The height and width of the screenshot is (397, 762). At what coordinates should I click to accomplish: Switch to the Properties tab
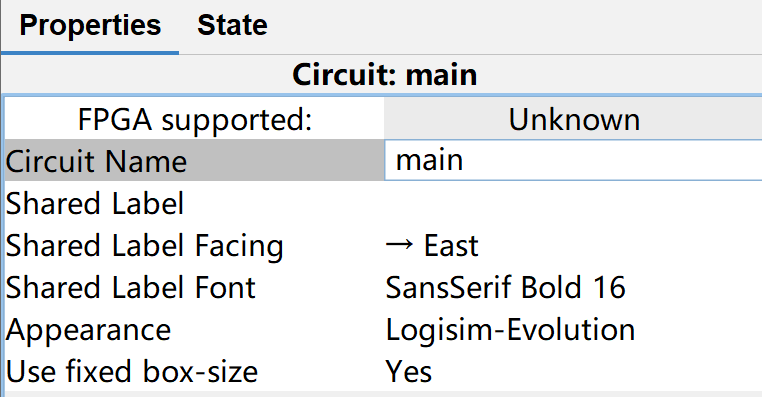pos(90,26)
